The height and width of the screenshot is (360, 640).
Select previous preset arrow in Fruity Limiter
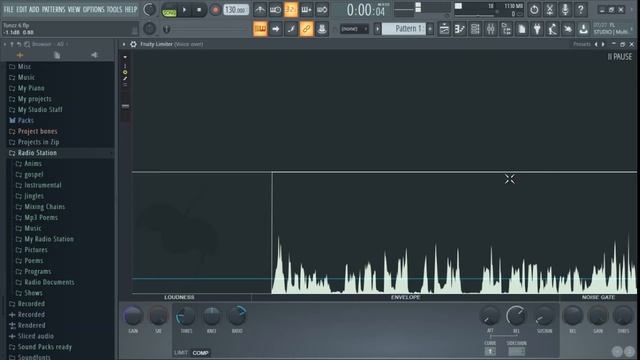(x=596, y=44)
